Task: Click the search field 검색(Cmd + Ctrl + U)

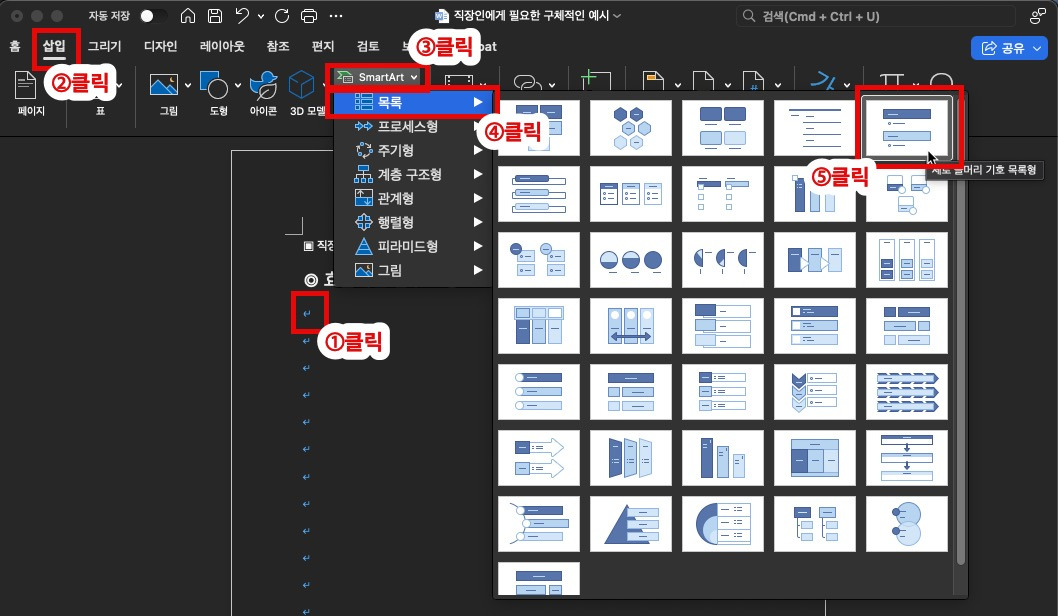Action: (x=876, y=16)
